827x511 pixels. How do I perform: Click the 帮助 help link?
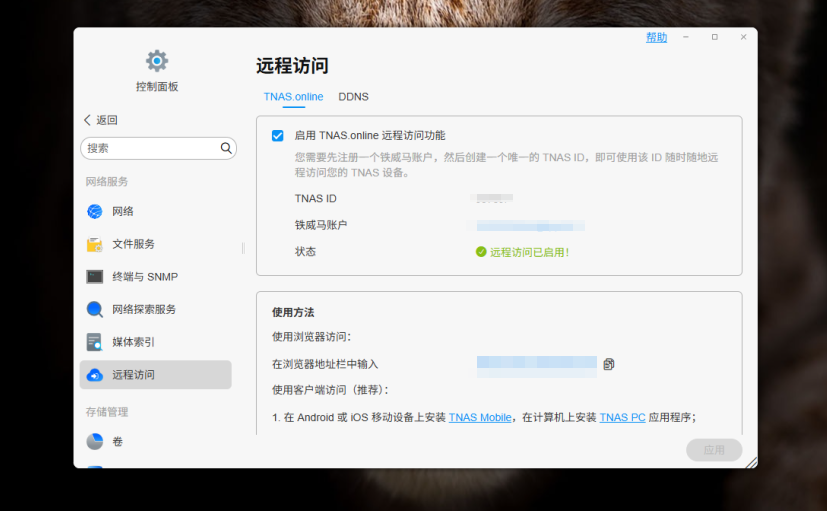click(656, 37)
